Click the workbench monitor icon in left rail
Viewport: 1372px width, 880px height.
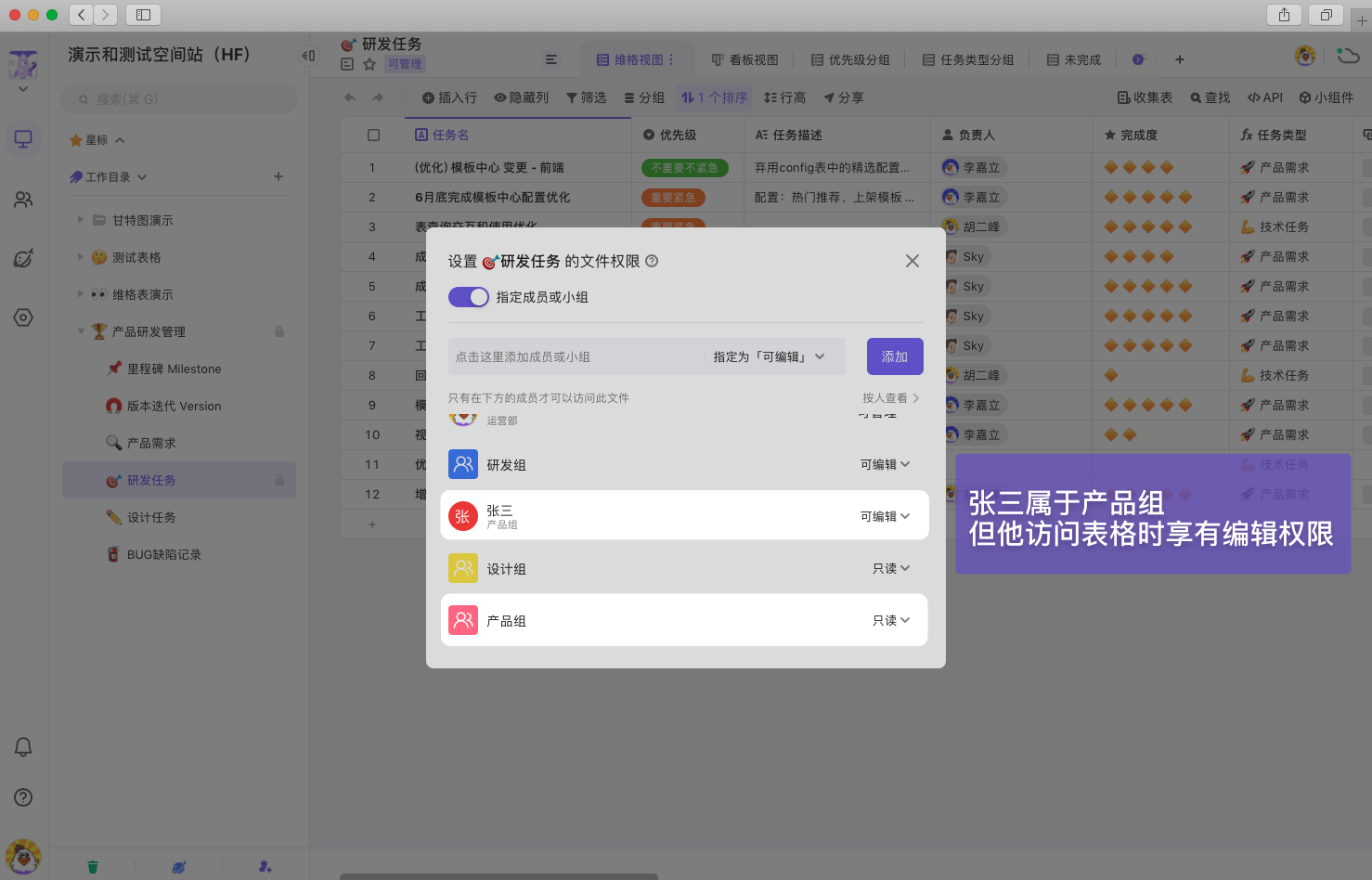tap(23, 139)
